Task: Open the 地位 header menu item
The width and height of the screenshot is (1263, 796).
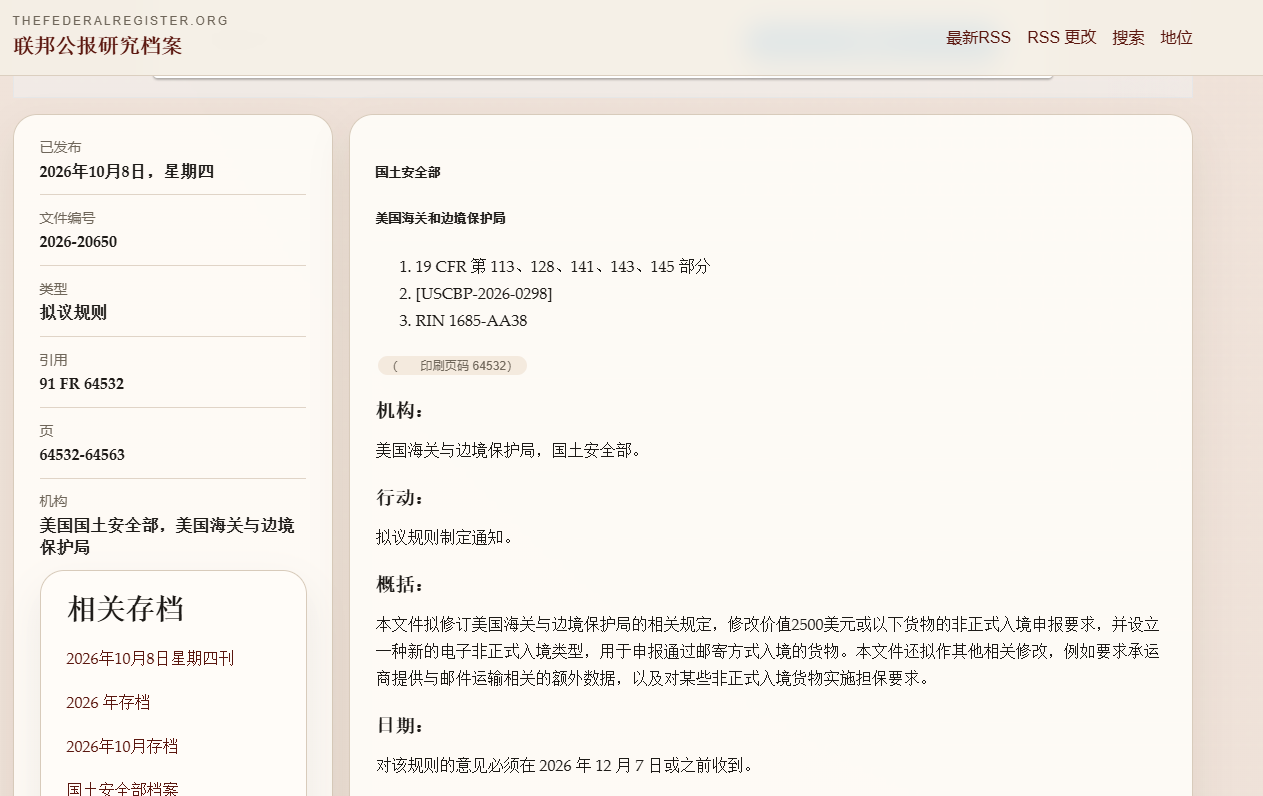Action: pyautogui.click(x=1176, y=38)
